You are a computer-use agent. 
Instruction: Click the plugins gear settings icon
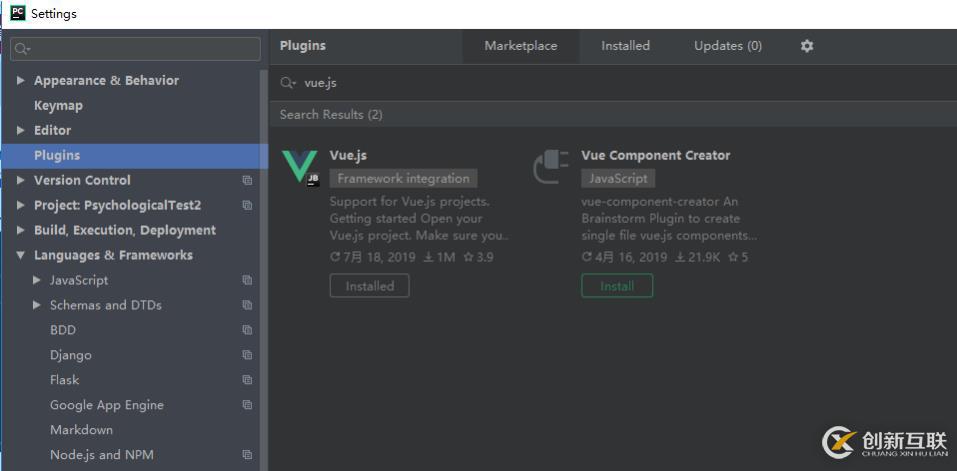[x=807, y=46]
